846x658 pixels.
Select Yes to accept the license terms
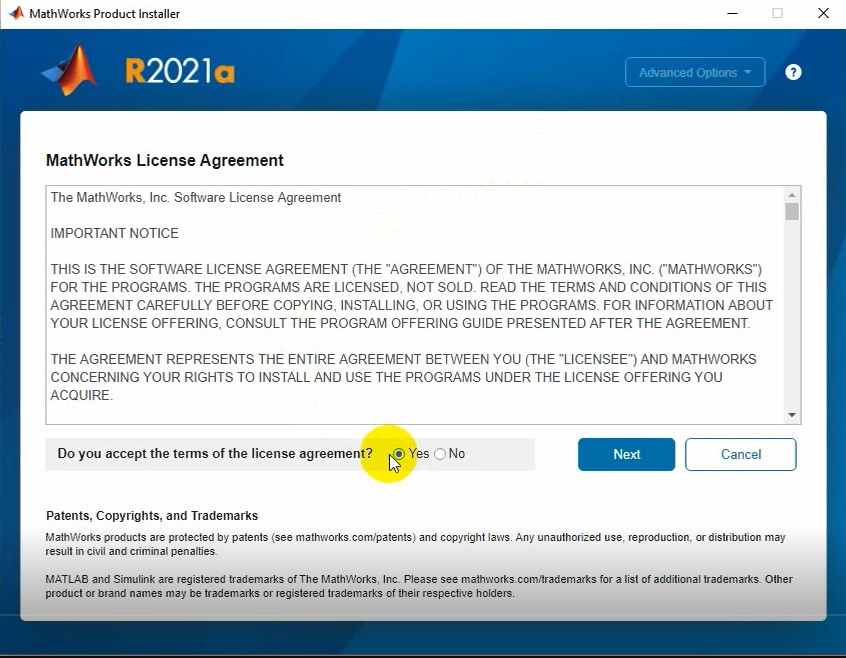tap(399, 454)
